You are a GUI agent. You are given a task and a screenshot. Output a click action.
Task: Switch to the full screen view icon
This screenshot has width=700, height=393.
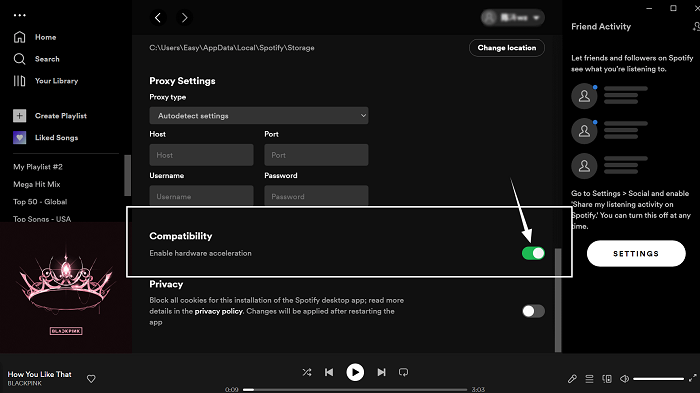(x=693, y=378)
